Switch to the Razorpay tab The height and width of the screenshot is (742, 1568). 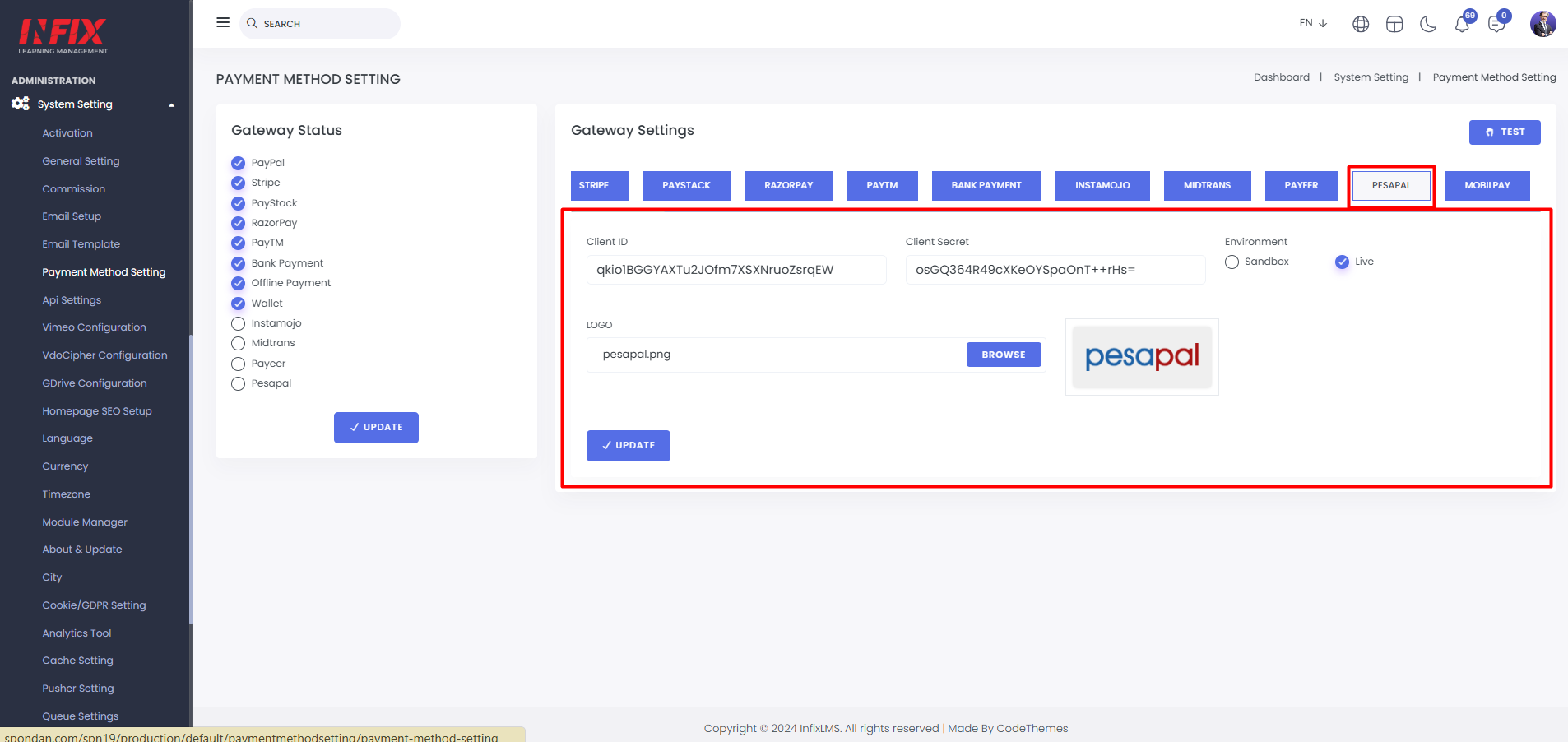[788, 185]
